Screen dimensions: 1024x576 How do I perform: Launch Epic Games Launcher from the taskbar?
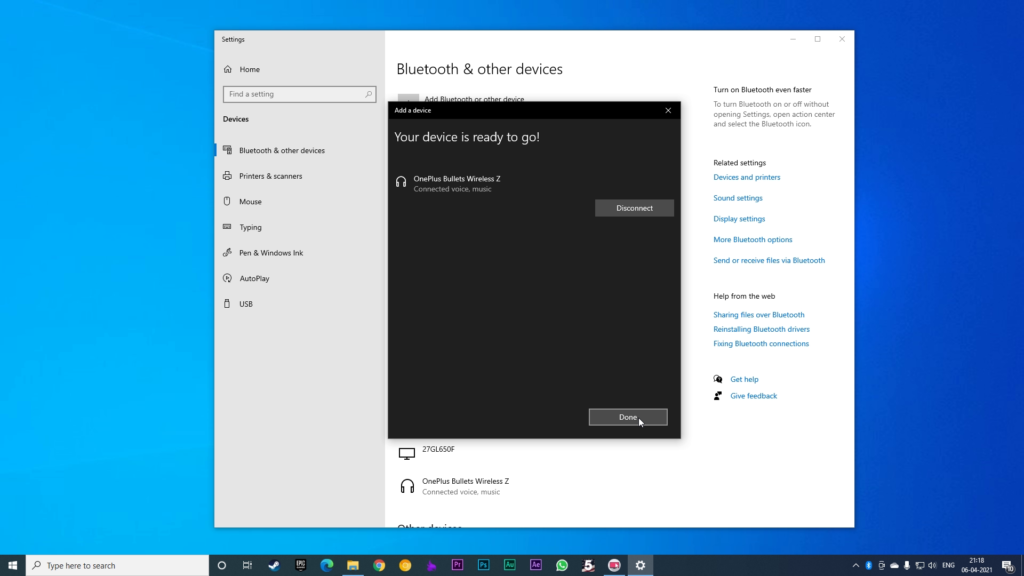click(x=300, y=565)
